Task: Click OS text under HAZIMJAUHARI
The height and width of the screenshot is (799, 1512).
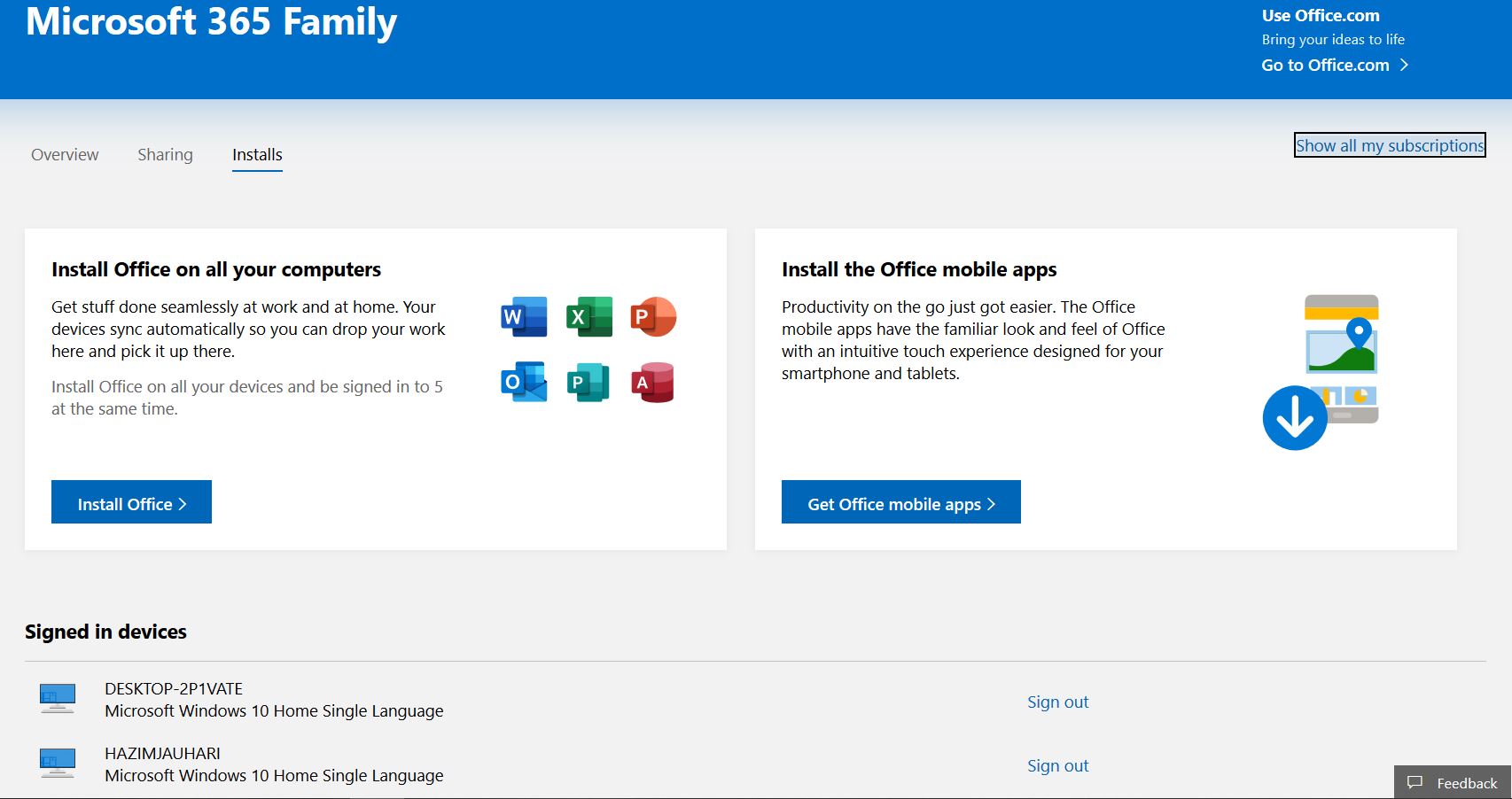Action: [x=274, y=775]
